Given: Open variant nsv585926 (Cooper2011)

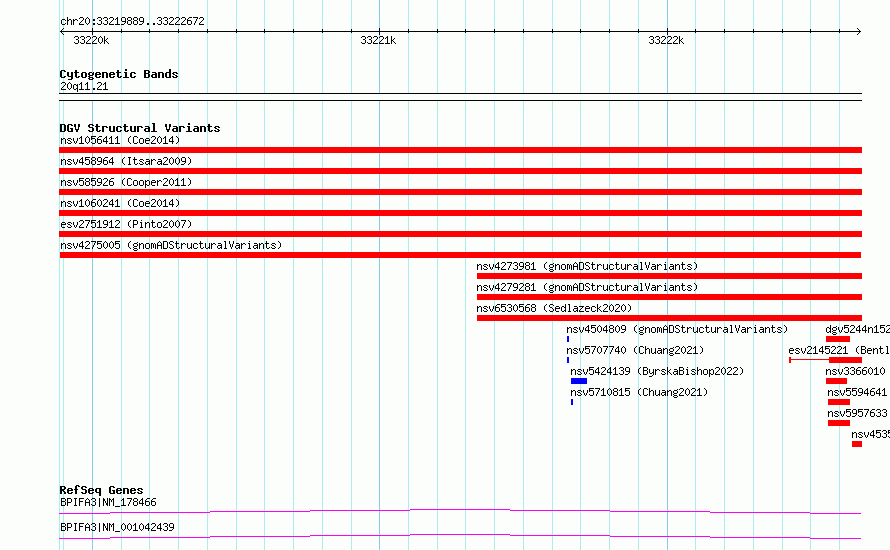Looking at the screenshot, I should tap(126, 182).
